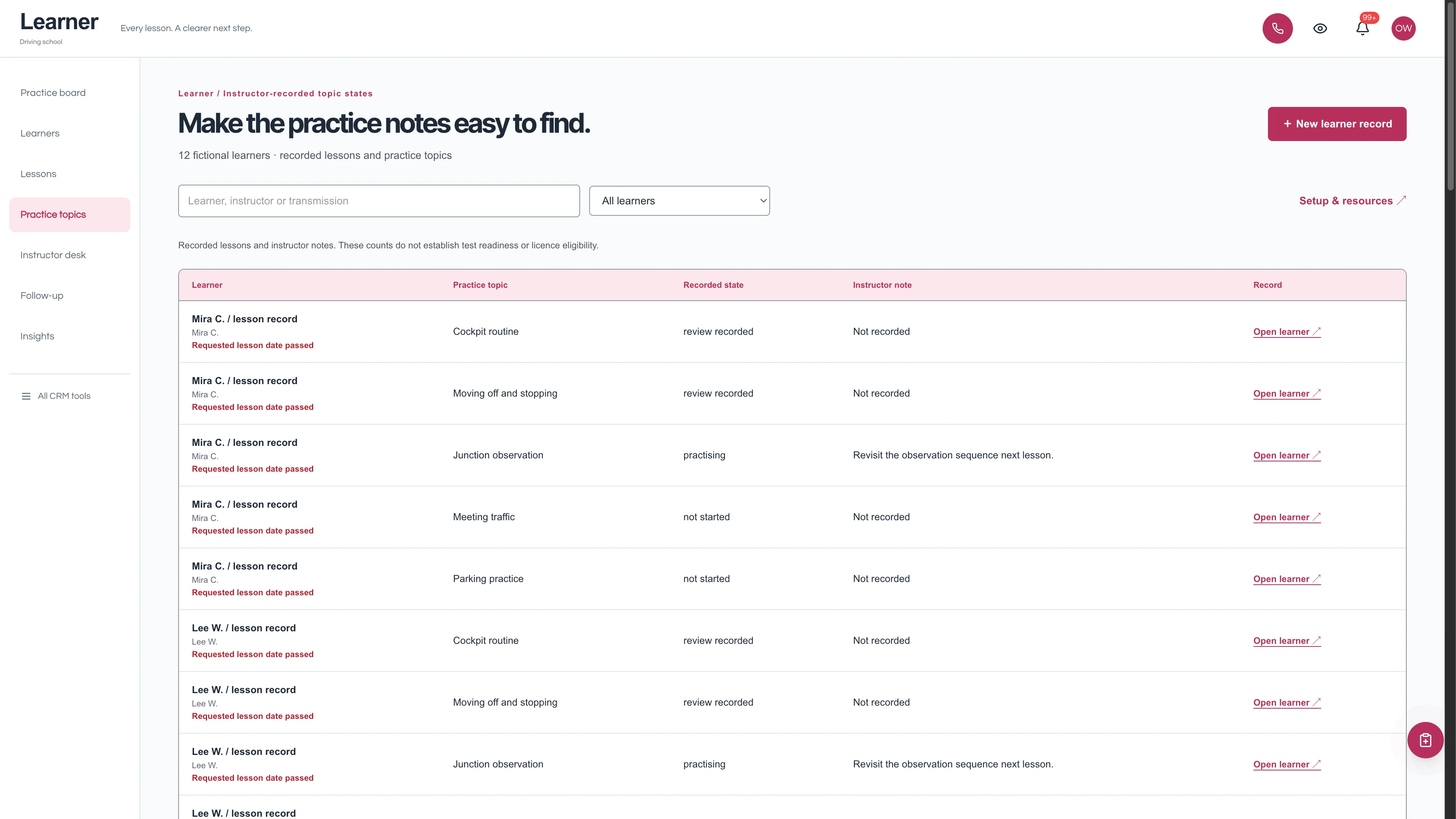Click the Practice topic column header
The height and width of the screenshot is (819, 1456).
[x=480, y=285]
